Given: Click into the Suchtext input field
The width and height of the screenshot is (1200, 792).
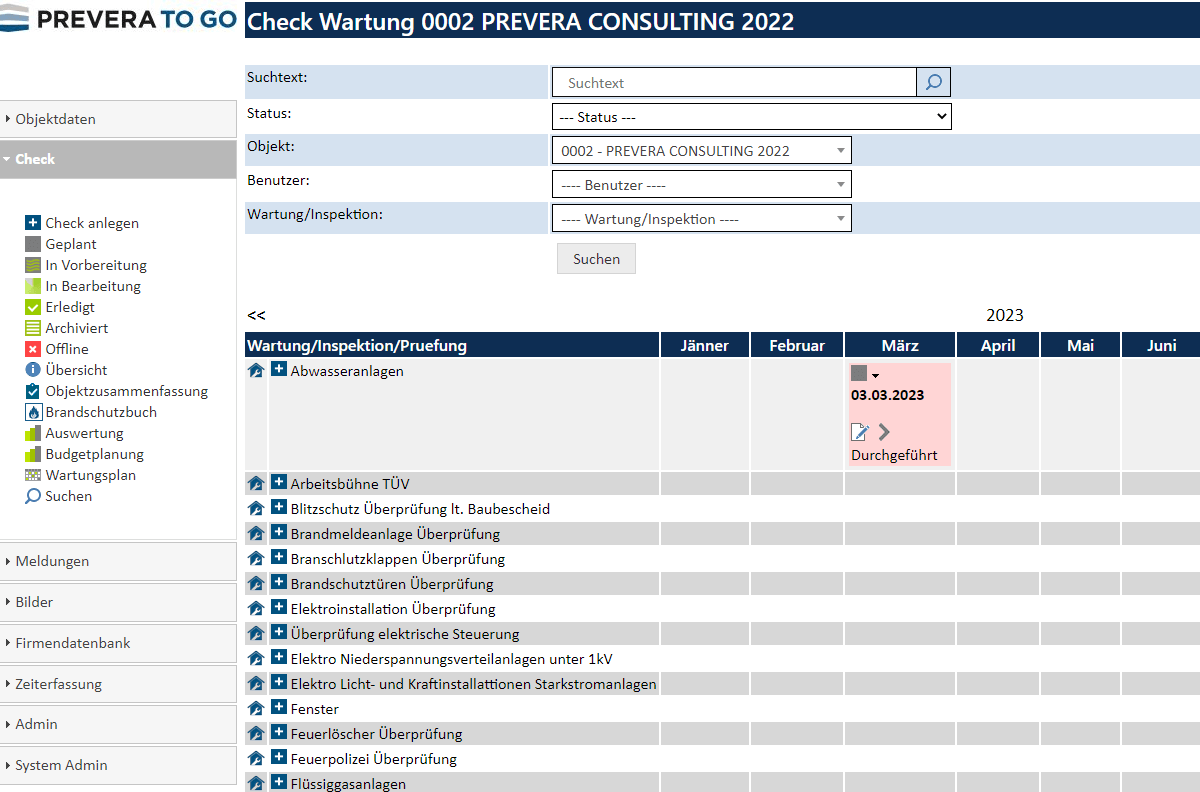Looking at the screenshot, I should [734, 83].
